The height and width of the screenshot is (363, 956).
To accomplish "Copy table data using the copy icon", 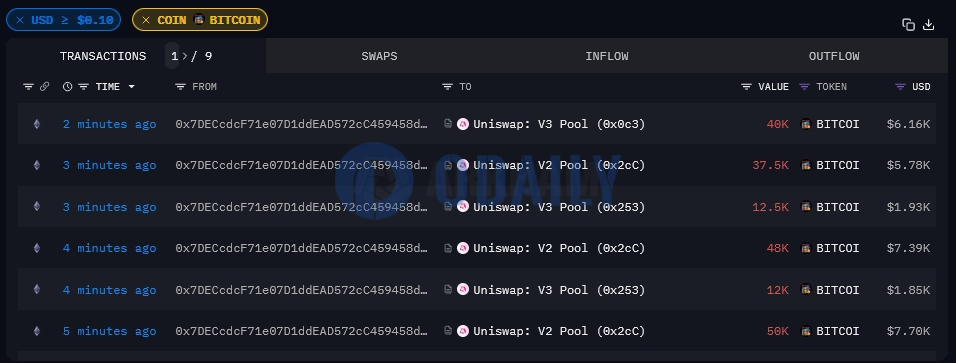I will click(x=908, y=24).
